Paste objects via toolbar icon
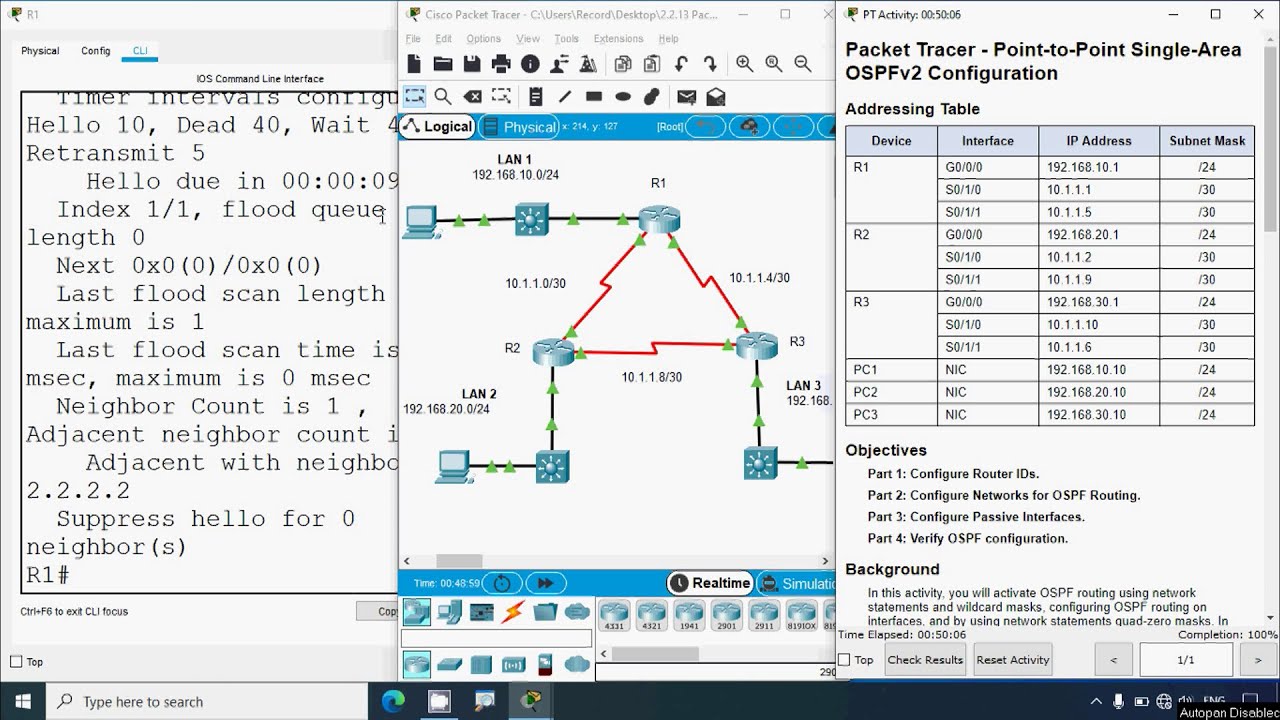Screen dimensions: 1280x720 652,64
